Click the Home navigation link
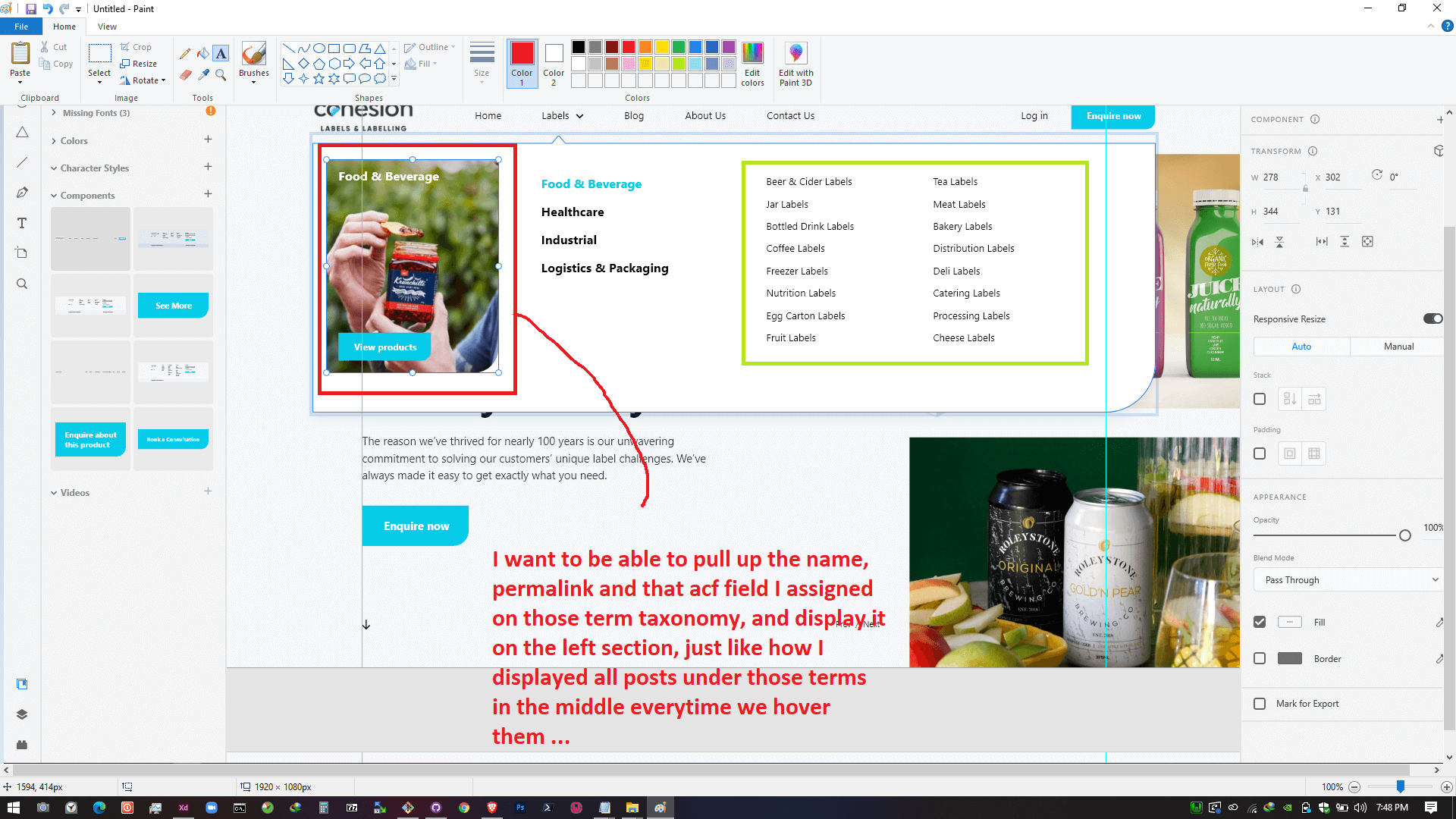Viewport: 1456px width, 819px height. pos(488,116)
